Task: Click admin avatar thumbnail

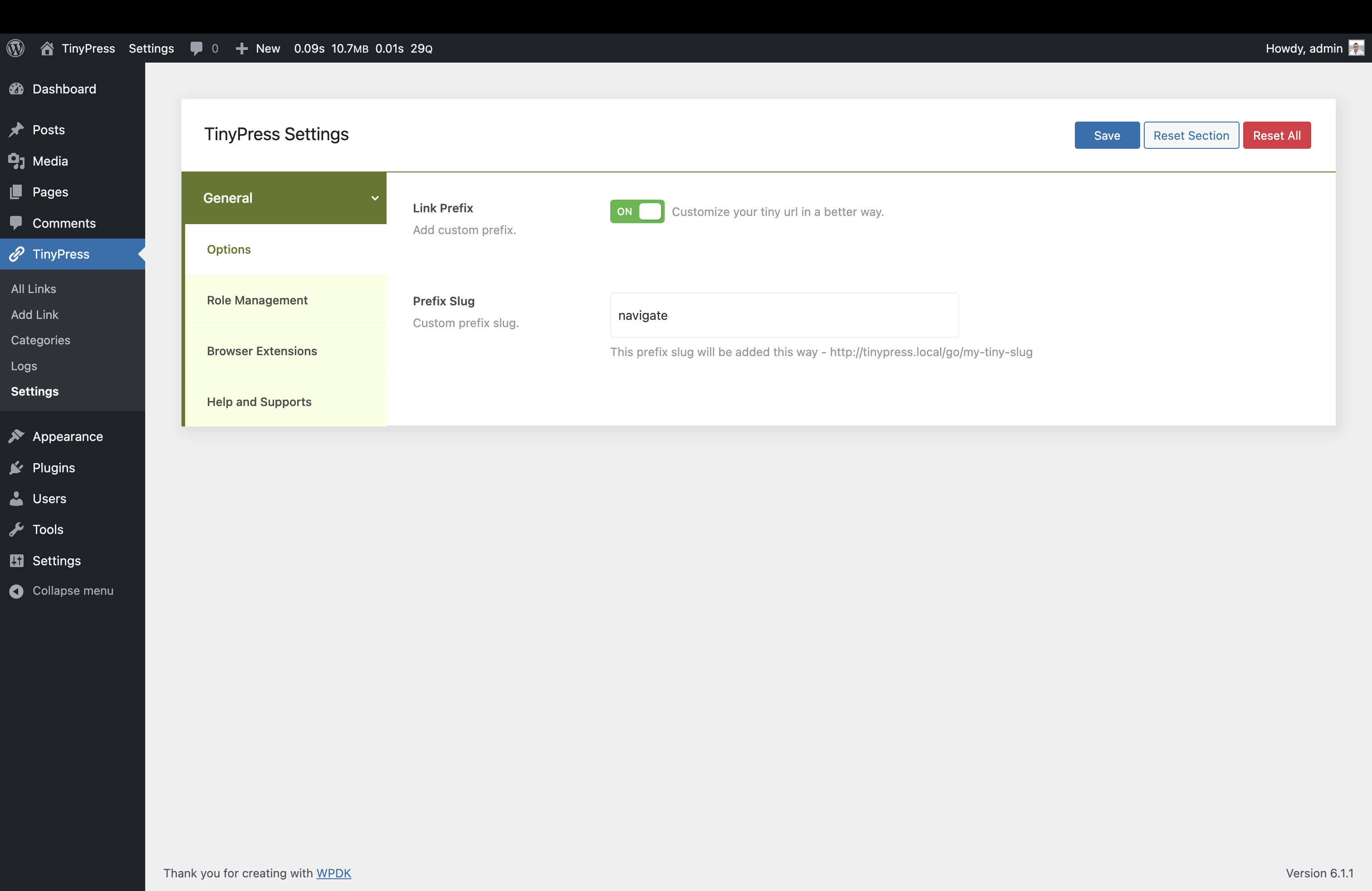Action: coord(1356,49)
